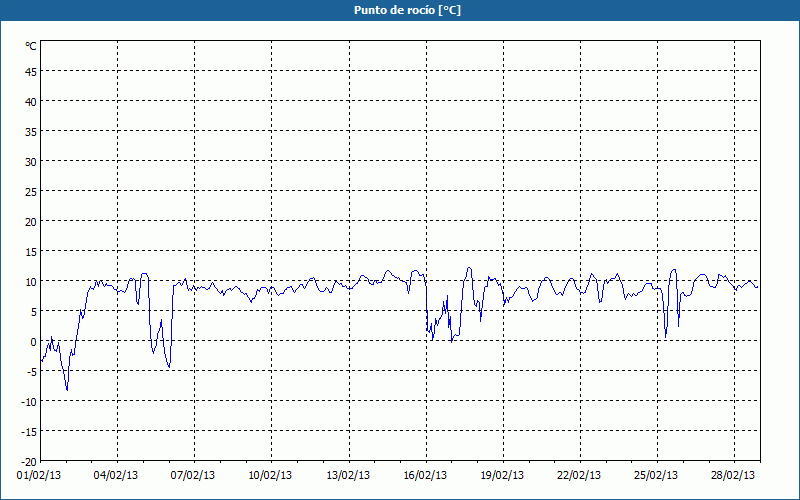The width and height of the screenshot is (800, 500).
Task: Click the y-axis value 15
Action: (31, 252)
